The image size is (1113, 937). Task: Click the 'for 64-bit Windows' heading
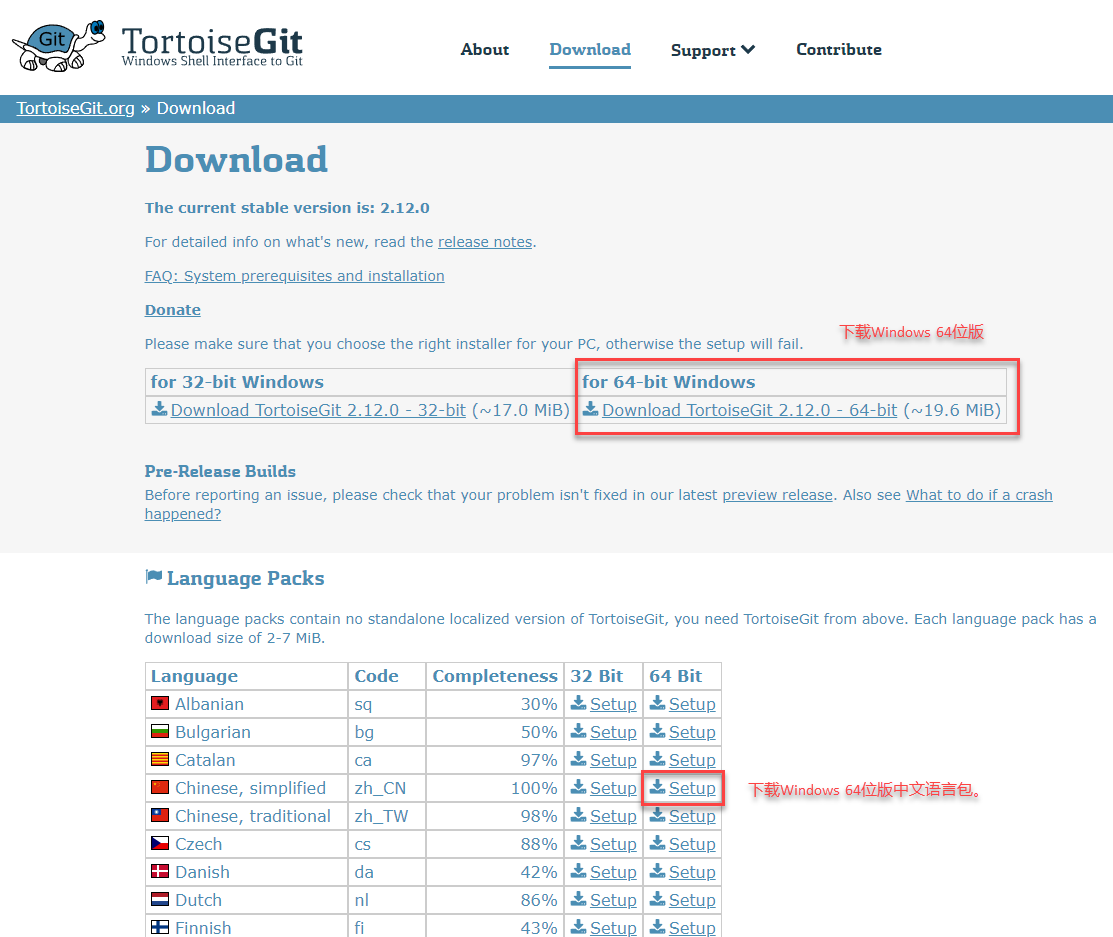[669, 382]
